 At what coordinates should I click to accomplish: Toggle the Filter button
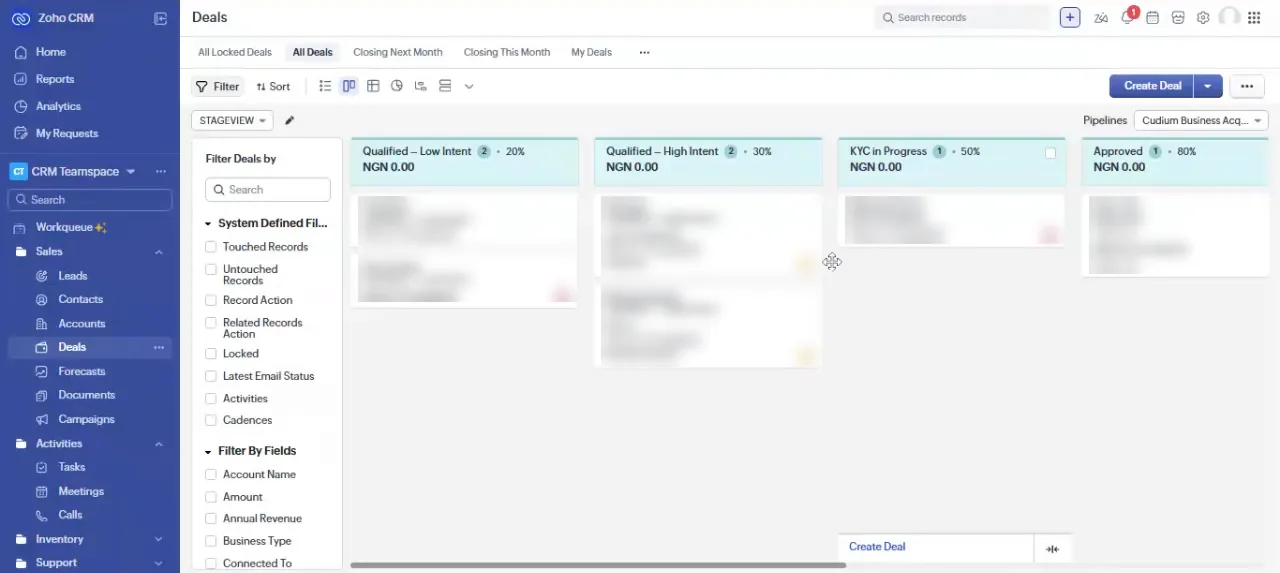(x=217, y=86)
